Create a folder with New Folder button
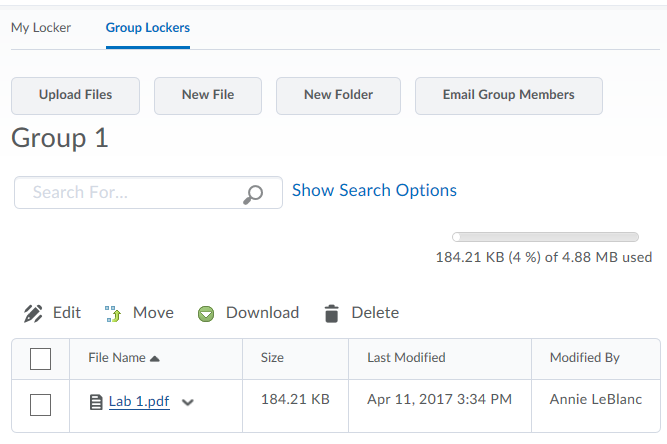667x444 pixels. (338, 95)
